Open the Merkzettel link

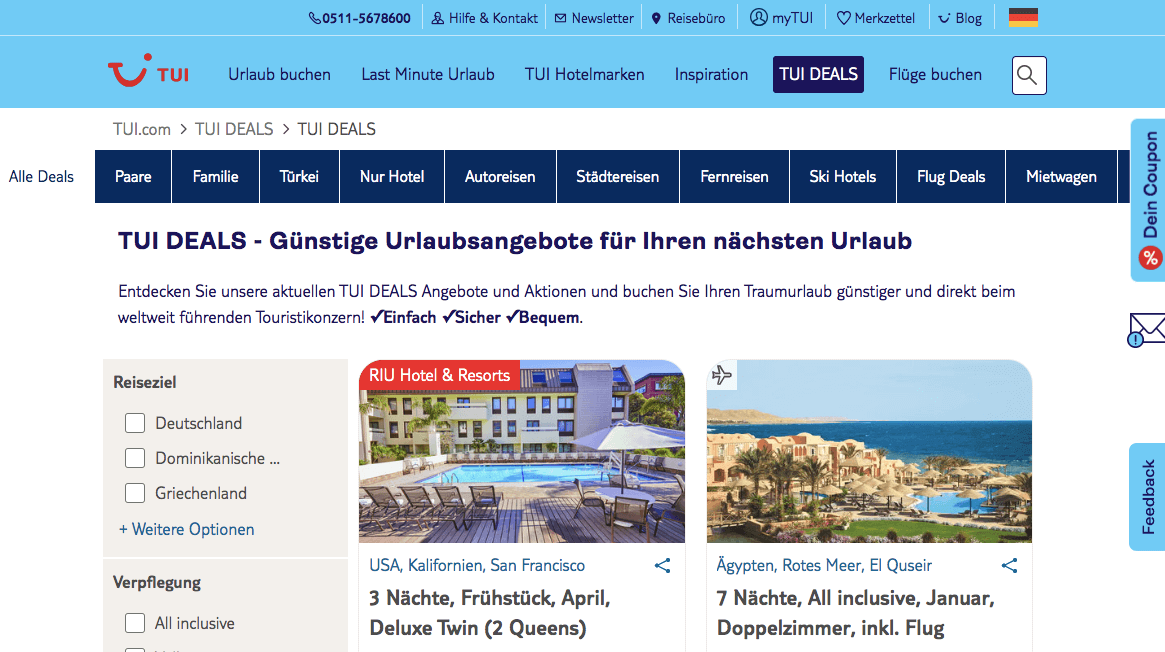click(x=884, y=18)
